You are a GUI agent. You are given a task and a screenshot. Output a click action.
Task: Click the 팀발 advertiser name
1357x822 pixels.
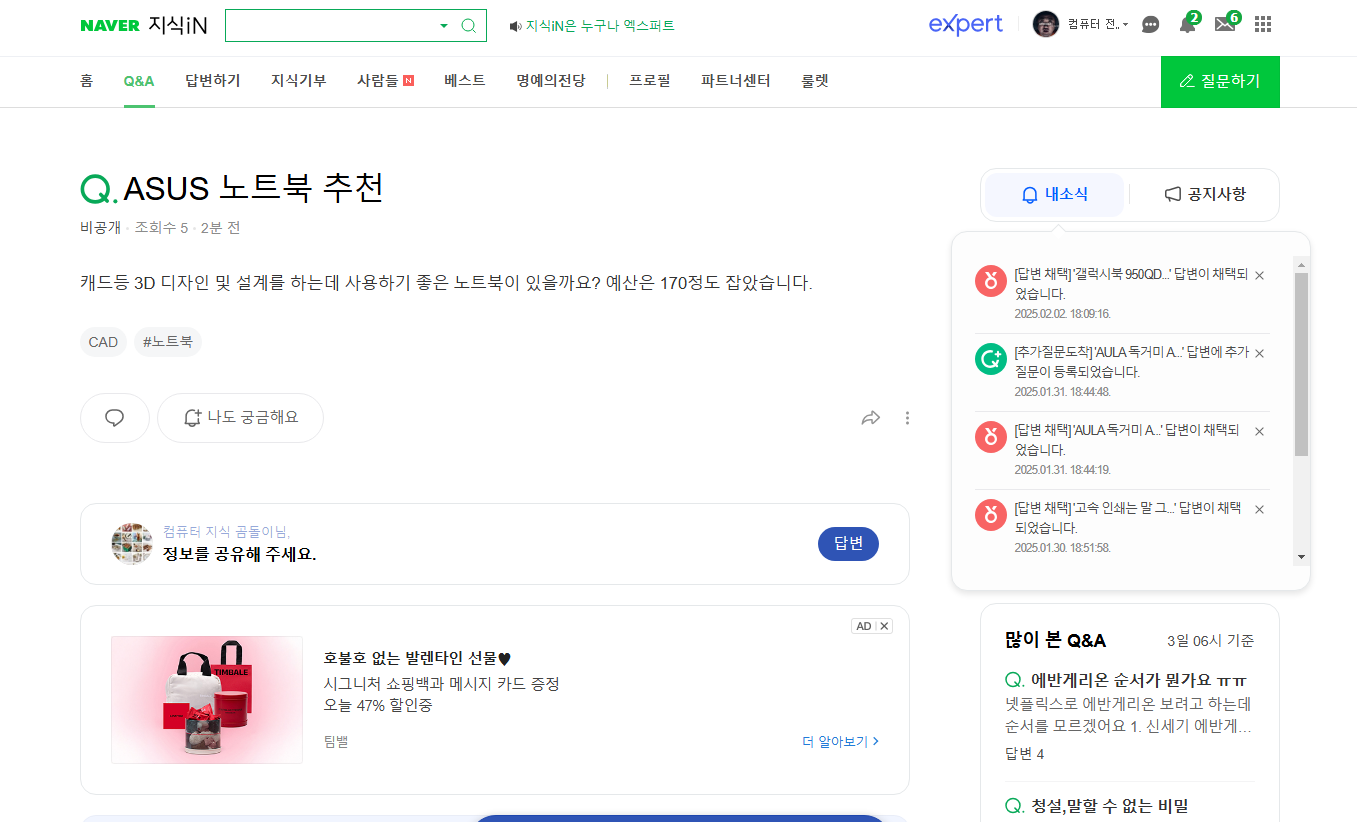pyautogui.click(x=336, y=741)
